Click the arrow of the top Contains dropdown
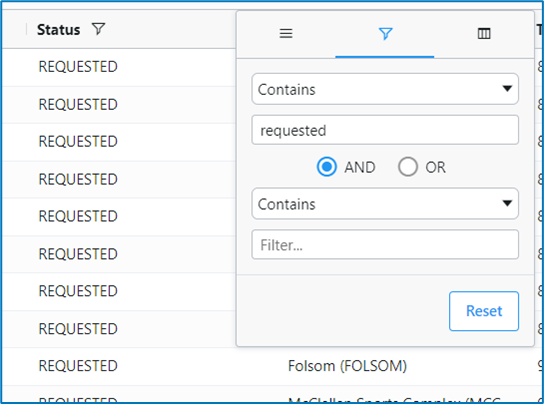The height and width of the screenshot is (404, 544). tap(507, 89)
